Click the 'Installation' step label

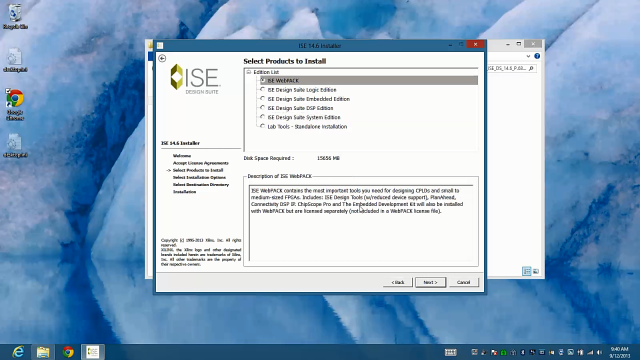click(x=184, y=192)
